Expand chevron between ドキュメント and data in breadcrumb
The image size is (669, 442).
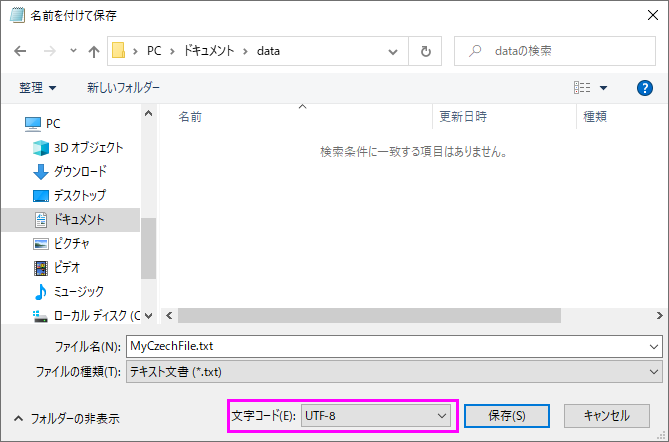(245, 51)
